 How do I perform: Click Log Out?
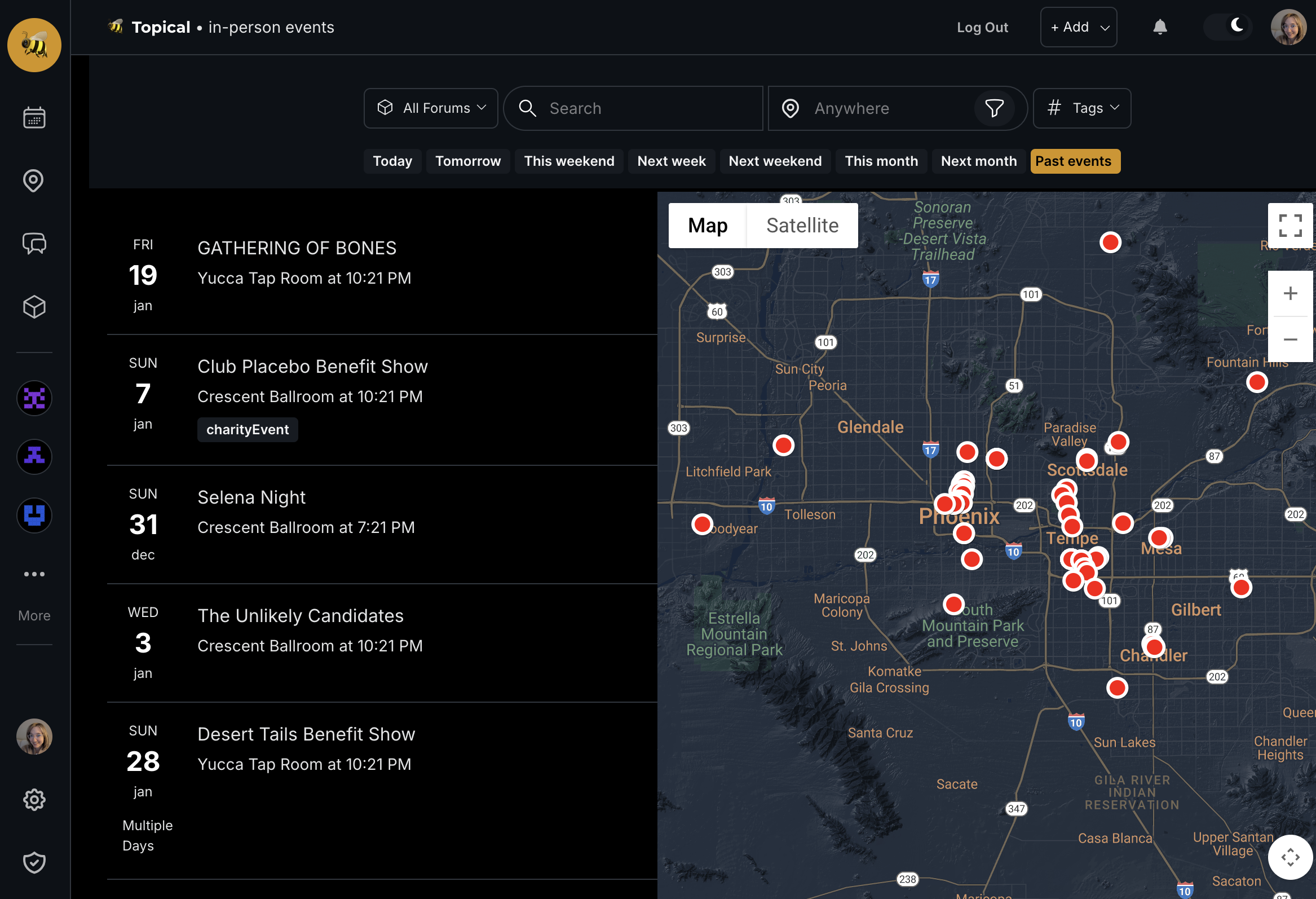click(x=982, y=27)
